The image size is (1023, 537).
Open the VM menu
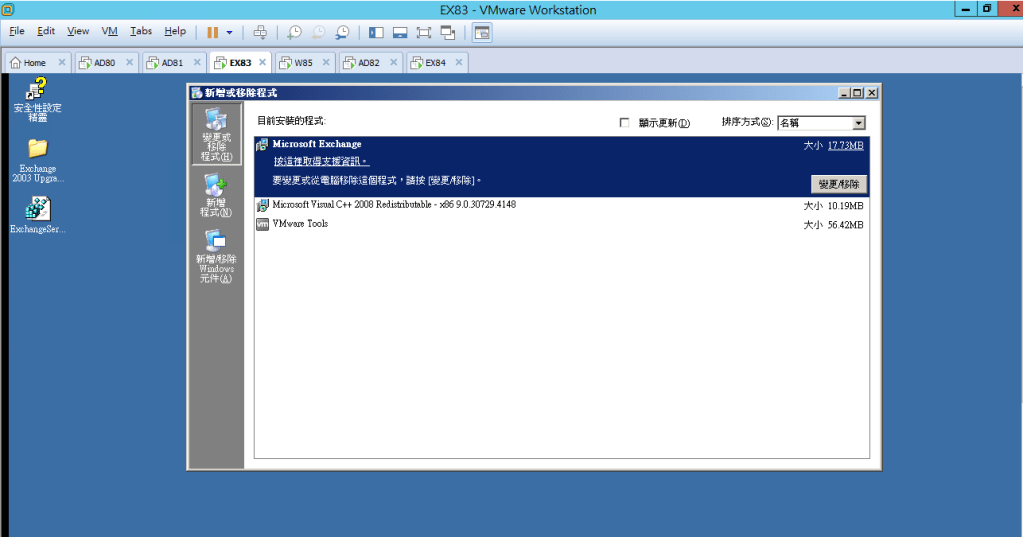(109, 32)
